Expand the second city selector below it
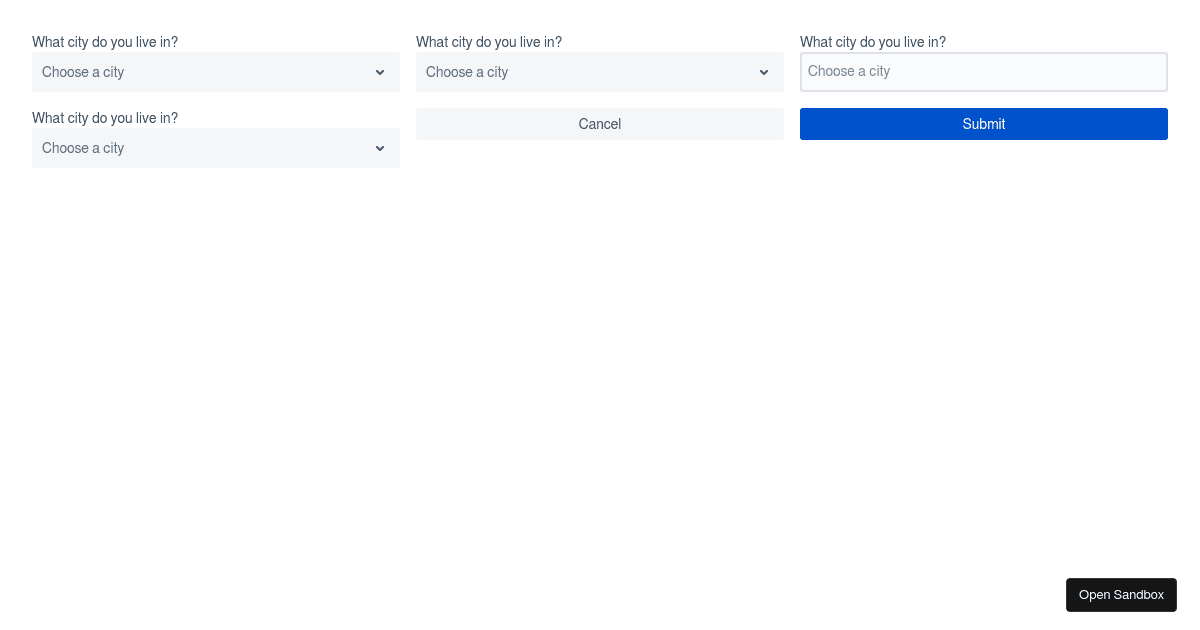 pyautogui.click(x=216, y=148)
